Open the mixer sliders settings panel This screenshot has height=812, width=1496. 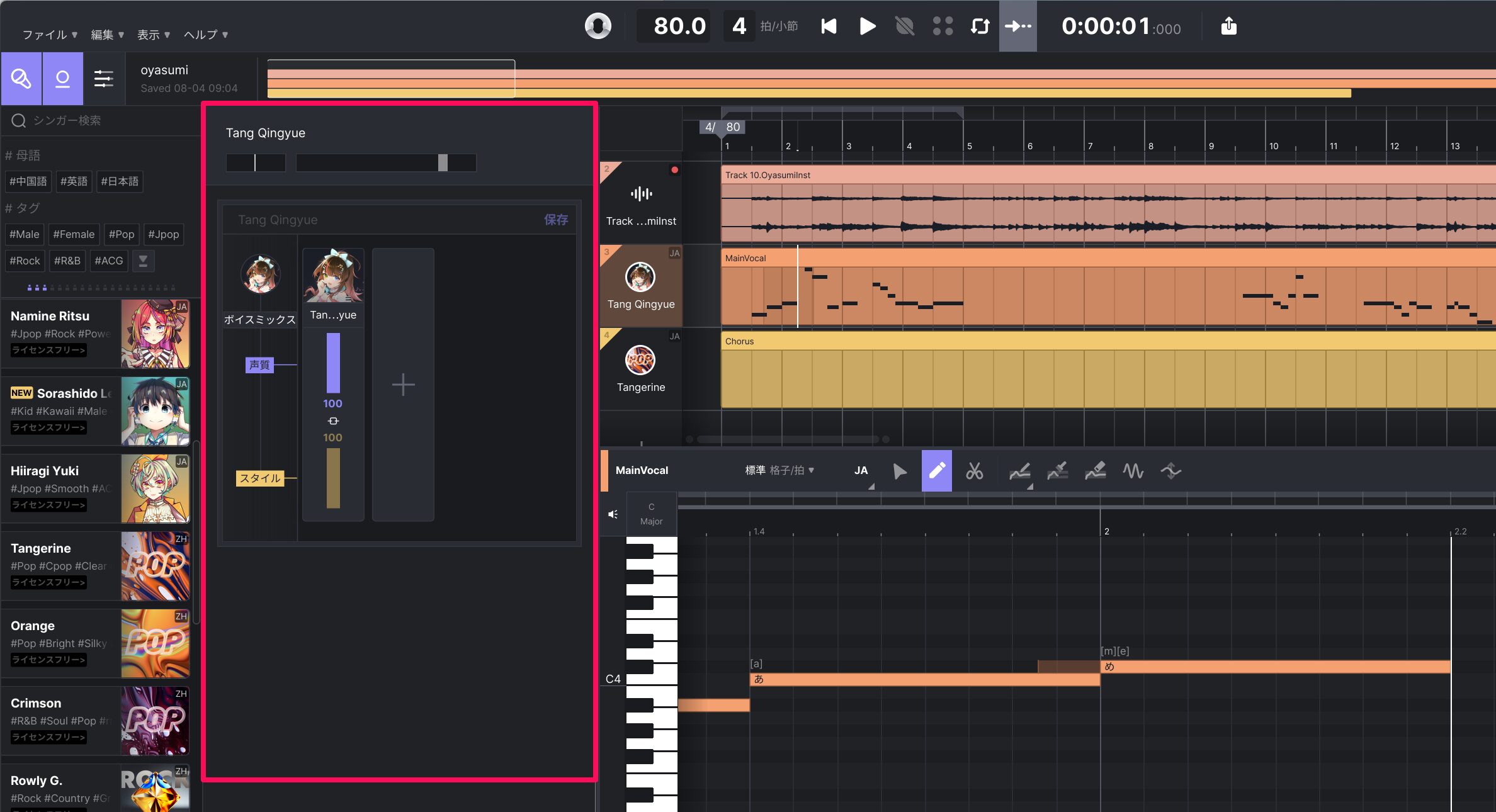click(x=104, y=79)
